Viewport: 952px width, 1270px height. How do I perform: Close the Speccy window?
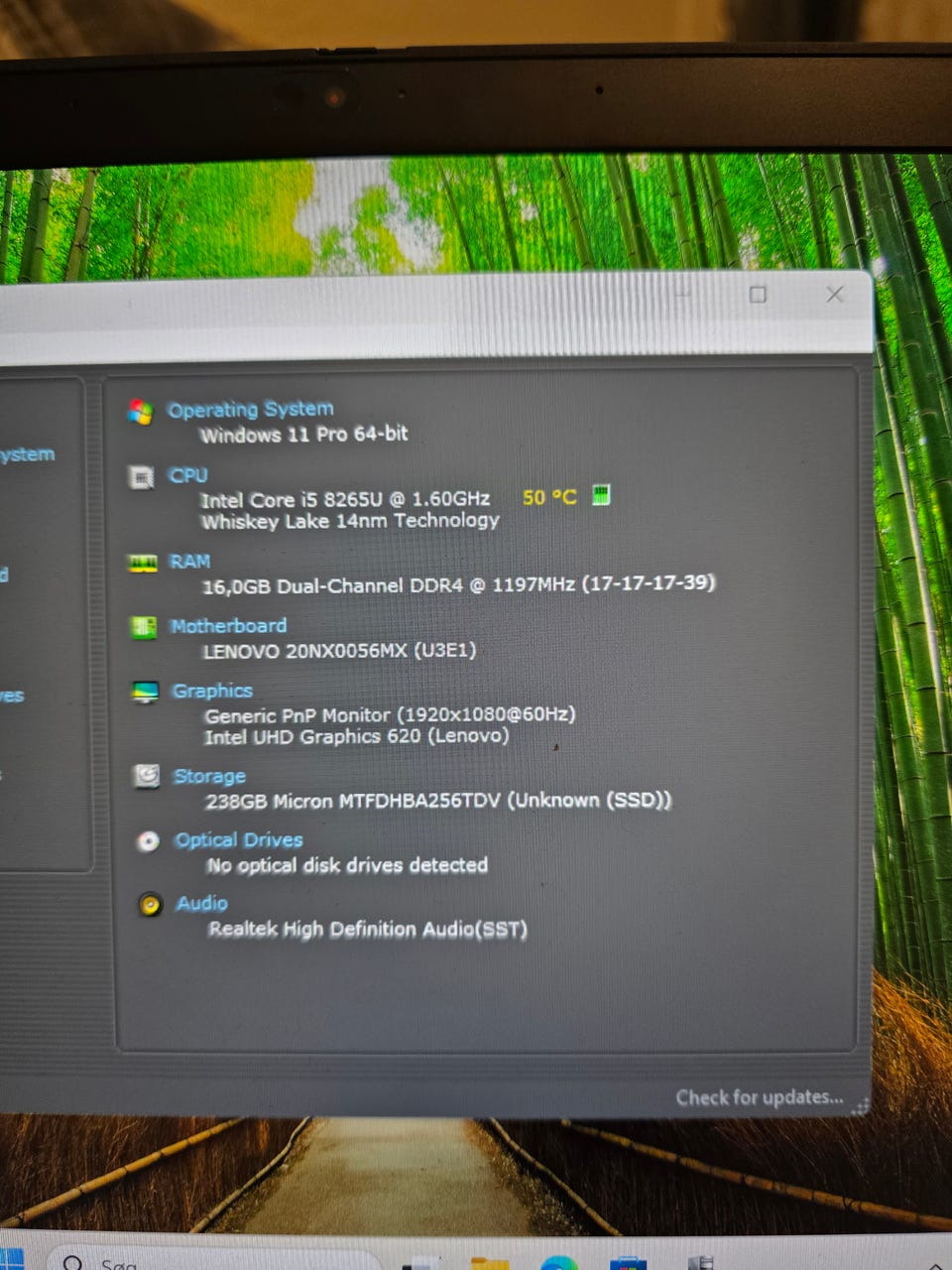(x=835, y=294)
